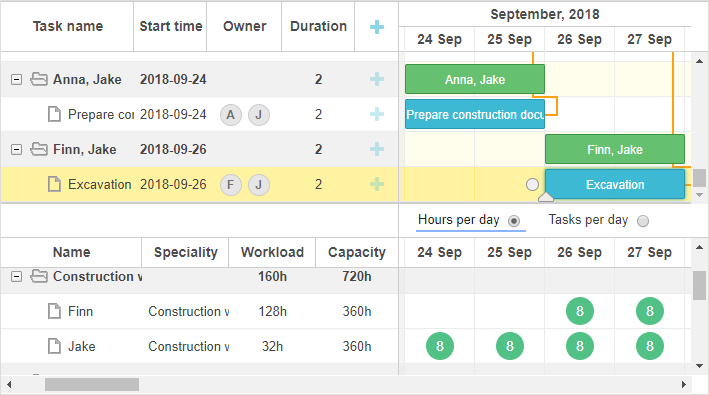Screen dimensions: 709x395
Task: Click the 160h workload of Construction group
Action: pos(272,277)
